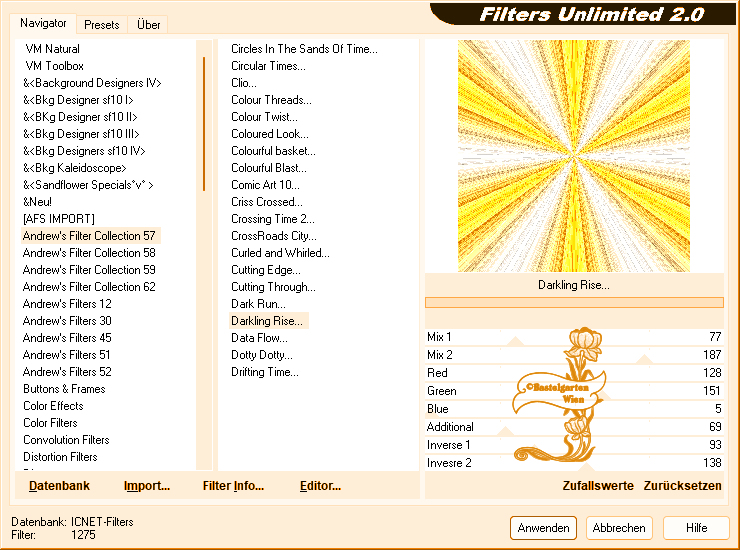Choose Coloured Look... filter
The width and height of the screenshot is (740, 550).
tap(269, 134)
